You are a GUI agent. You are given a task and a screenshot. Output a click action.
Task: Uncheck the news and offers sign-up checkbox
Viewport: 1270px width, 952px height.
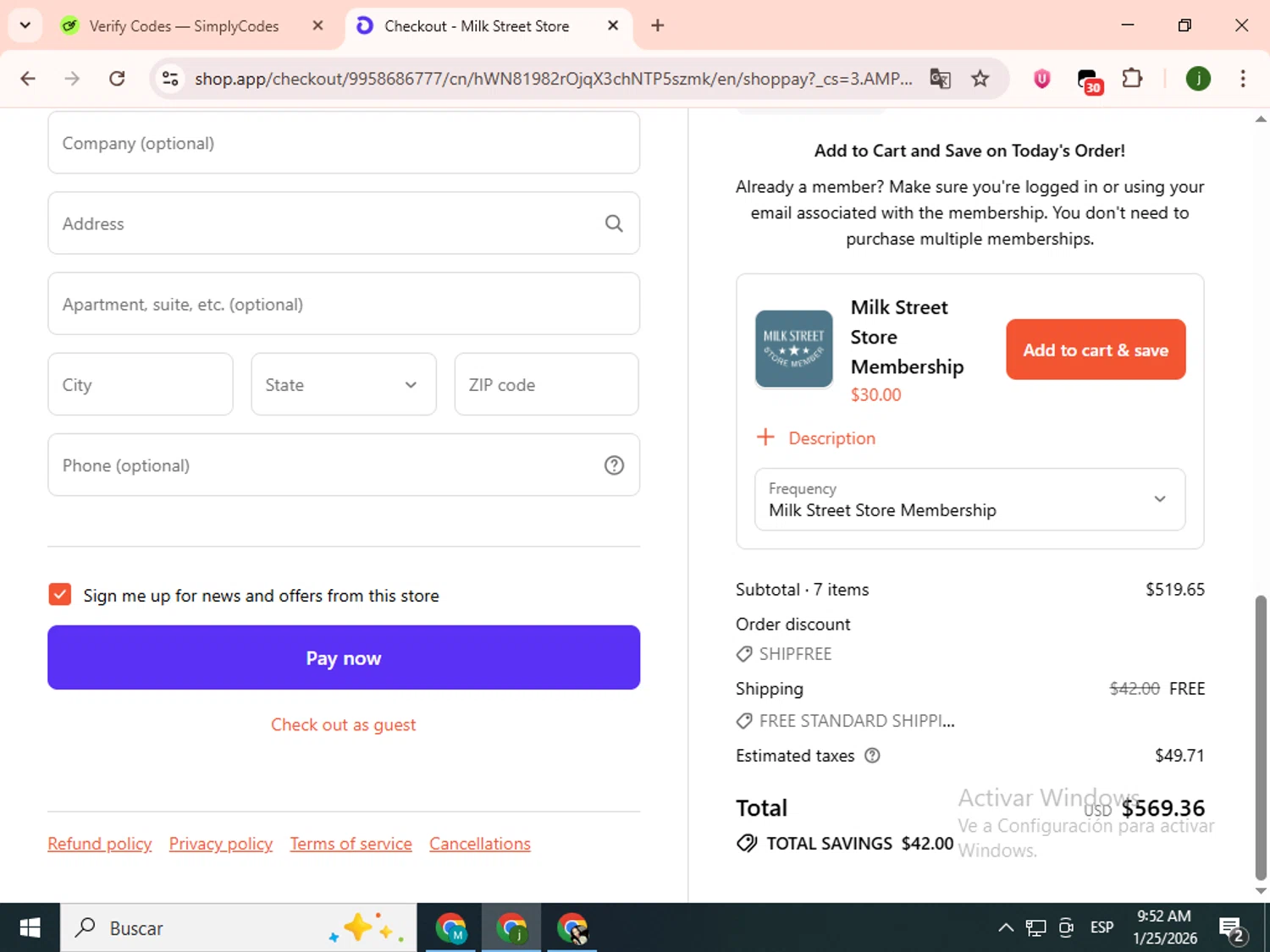(59, 594)
